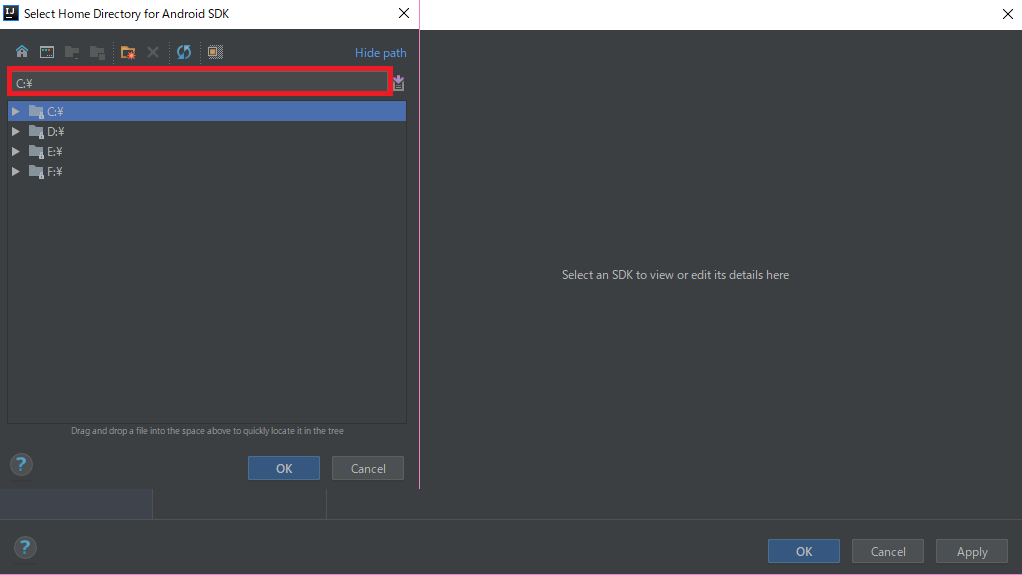1022x575 pixels.
Task: Jump to Project directory icon
Action: coord(72,52)
